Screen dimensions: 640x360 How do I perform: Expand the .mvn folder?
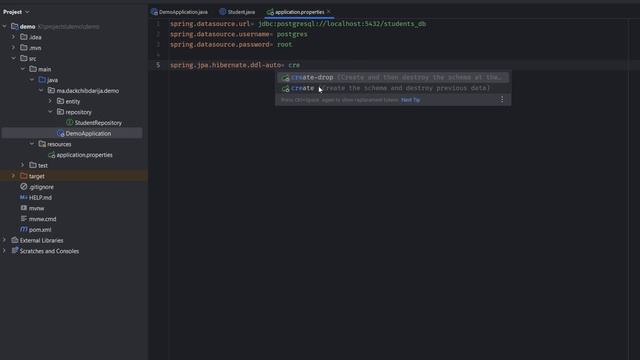pyautogui.click(x=13, y=48)
